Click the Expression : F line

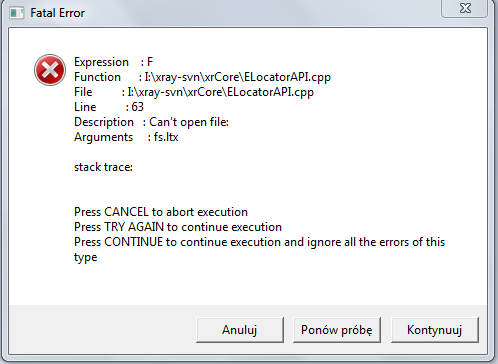pyautogui.click(x=113, y=62)
